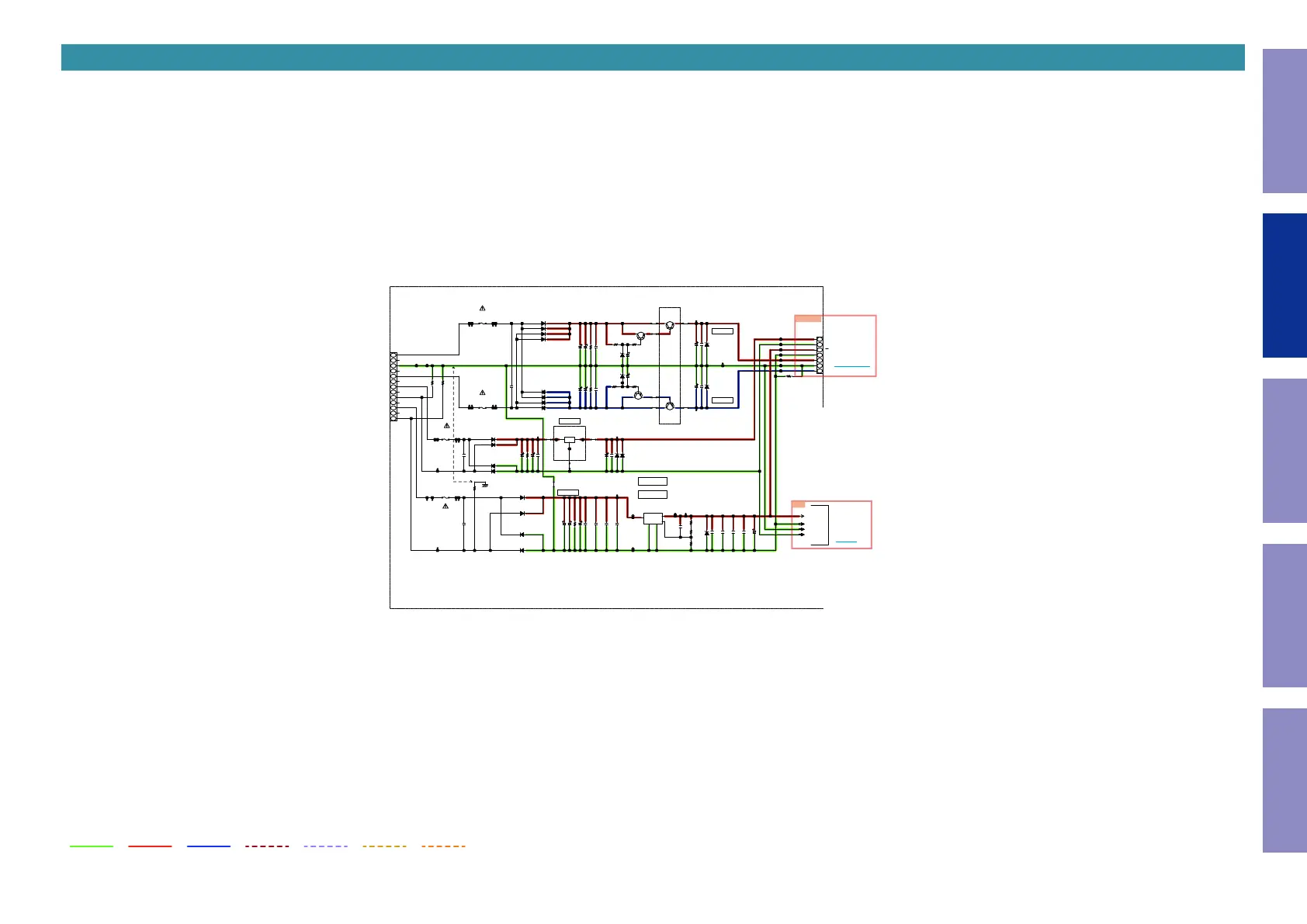Select the dark blue active side tab
Image resolution: width=1307 pixels, height=924 pixels.
tap(1284, 286)
